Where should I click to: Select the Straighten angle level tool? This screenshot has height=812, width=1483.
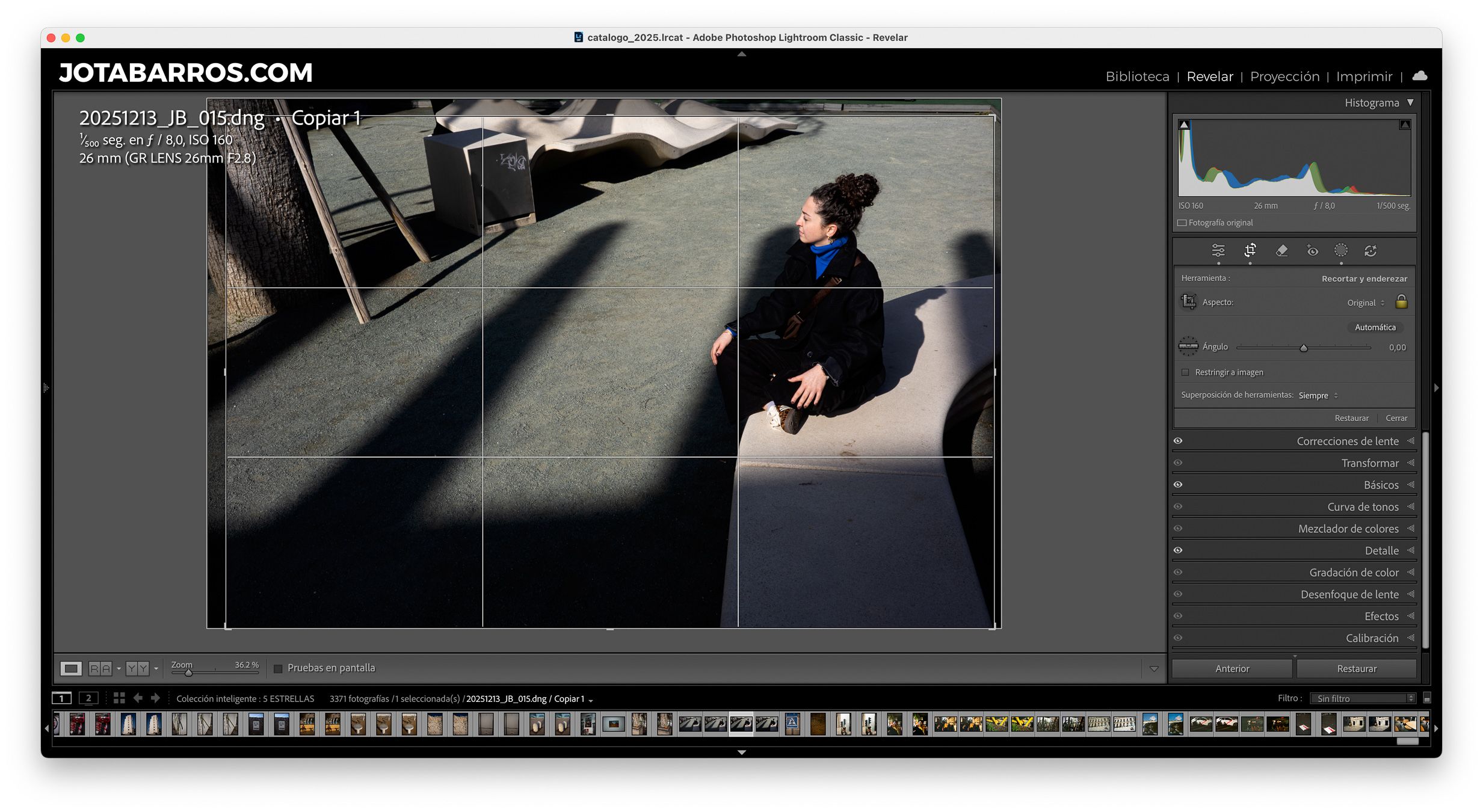(x=1188, y=346)
